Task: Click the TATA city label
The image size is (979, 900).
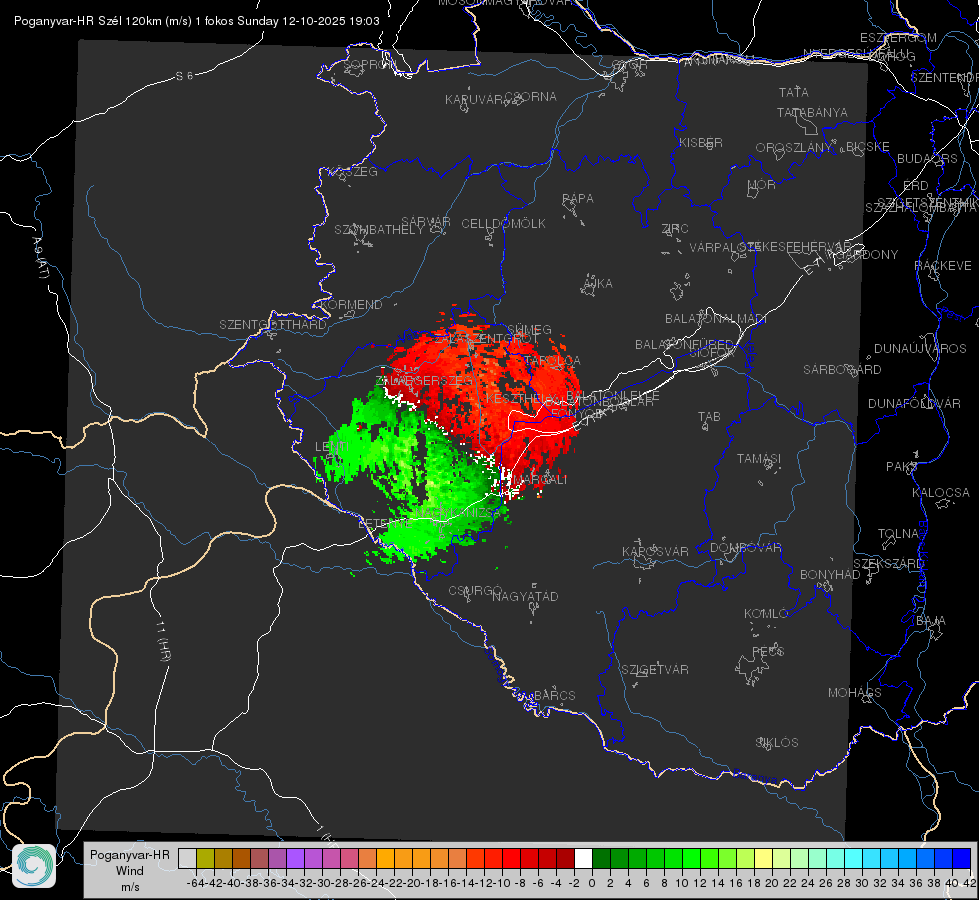Action: click(x=794, y=92)
